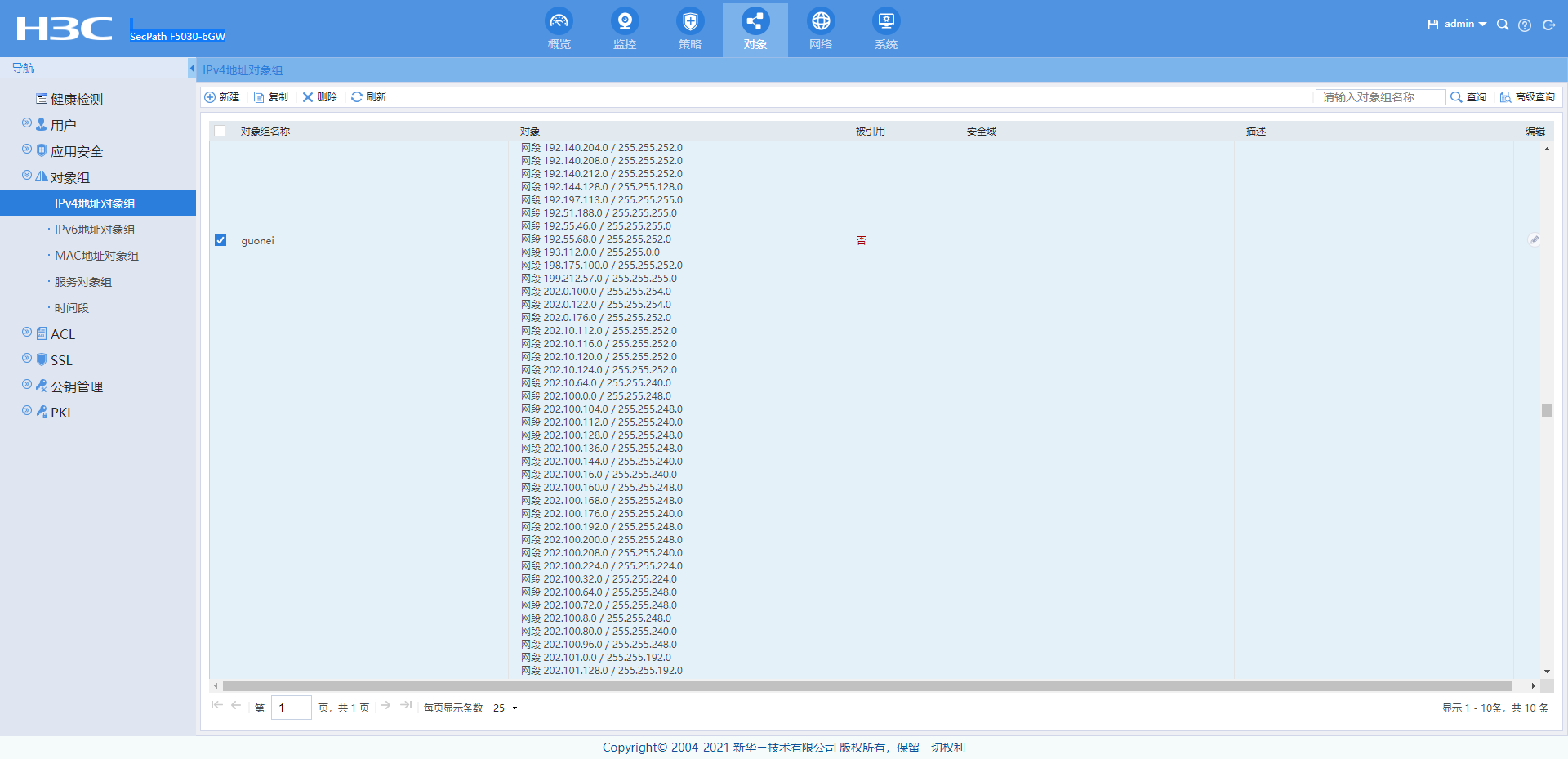1568x759 pixels.
Task: Open 高级查询 advanced search
Action: [1527, 97]
